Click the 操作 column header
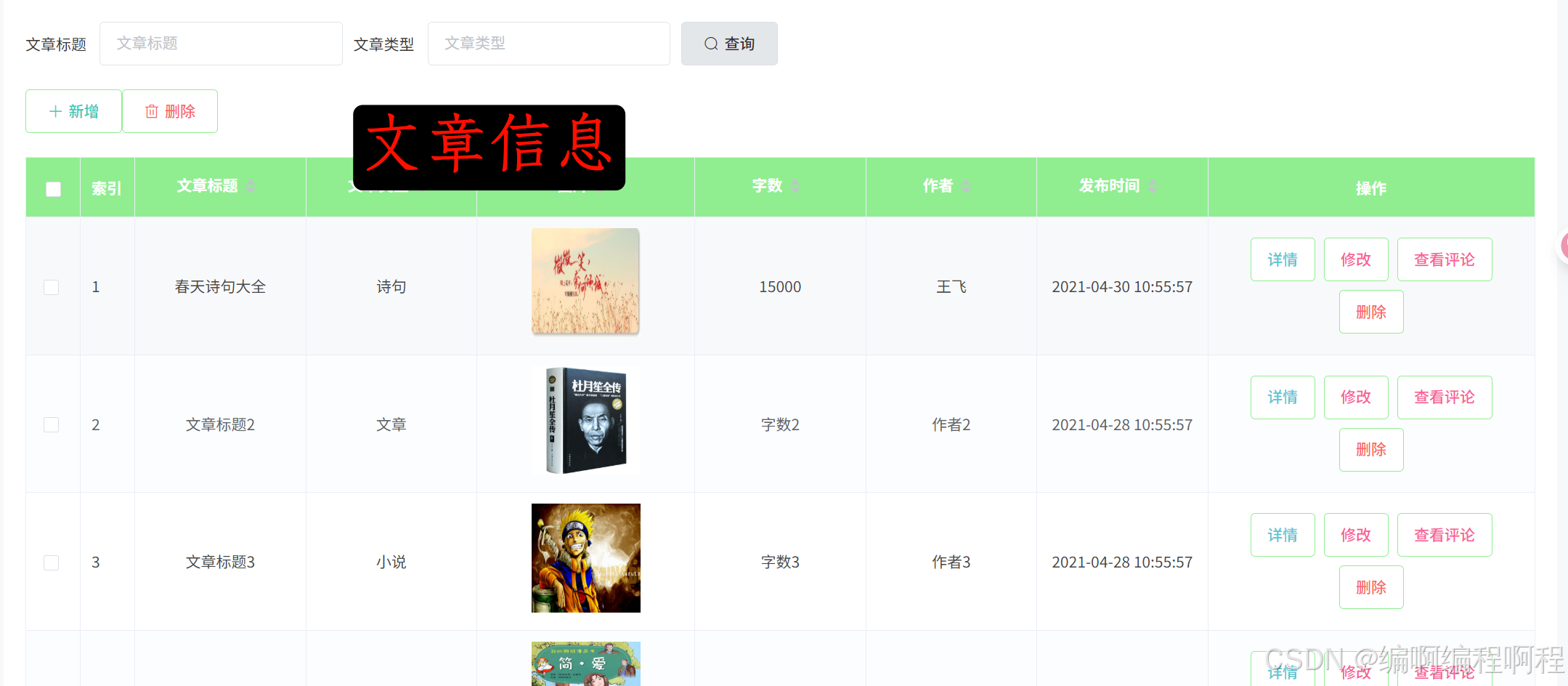 1371,188
